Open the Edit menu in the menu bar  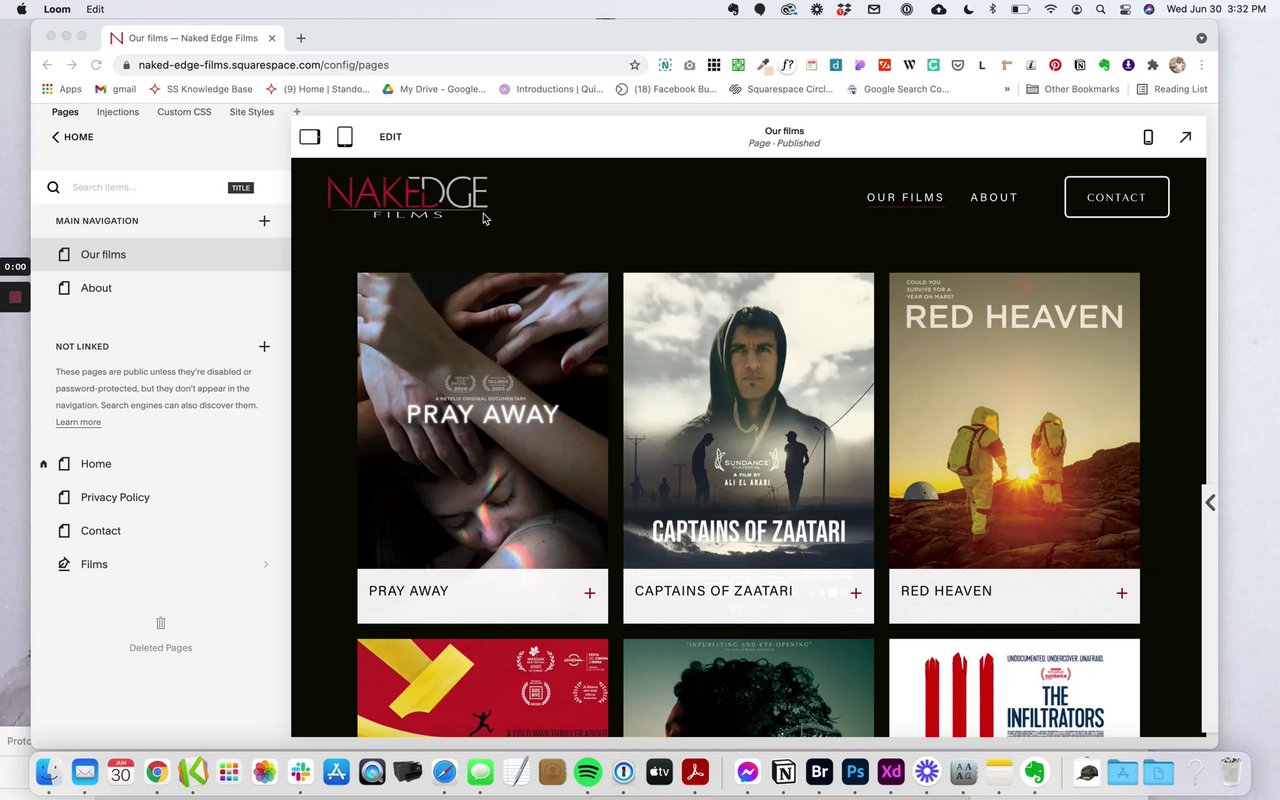click(95, 9)
